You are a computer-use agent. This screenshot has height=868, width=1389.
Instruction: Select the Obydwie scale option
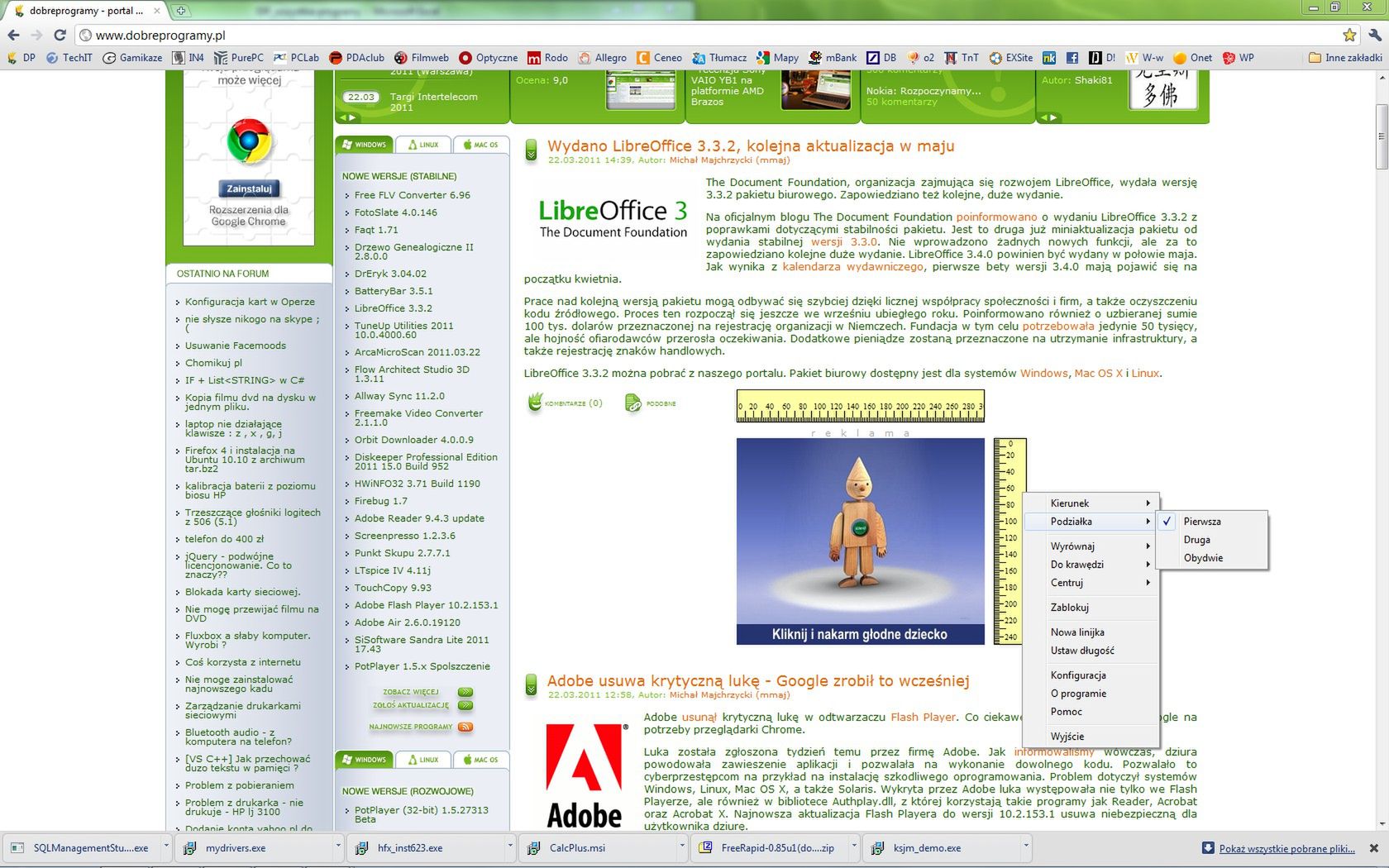pyautogui.click(x=1212, y=558)
